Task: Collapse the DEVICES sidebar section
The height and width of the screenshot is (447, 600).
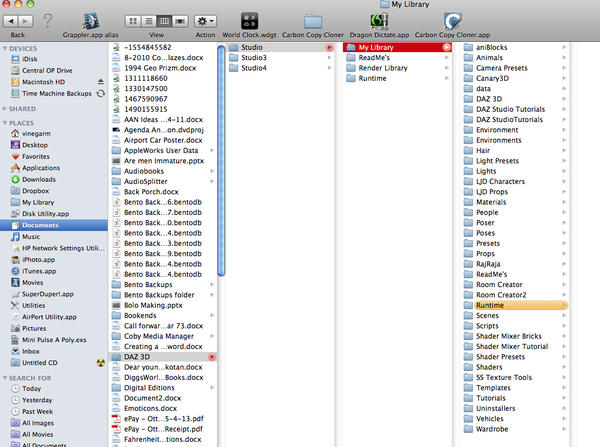Action: pyautogui.click(x=5, y=49)
